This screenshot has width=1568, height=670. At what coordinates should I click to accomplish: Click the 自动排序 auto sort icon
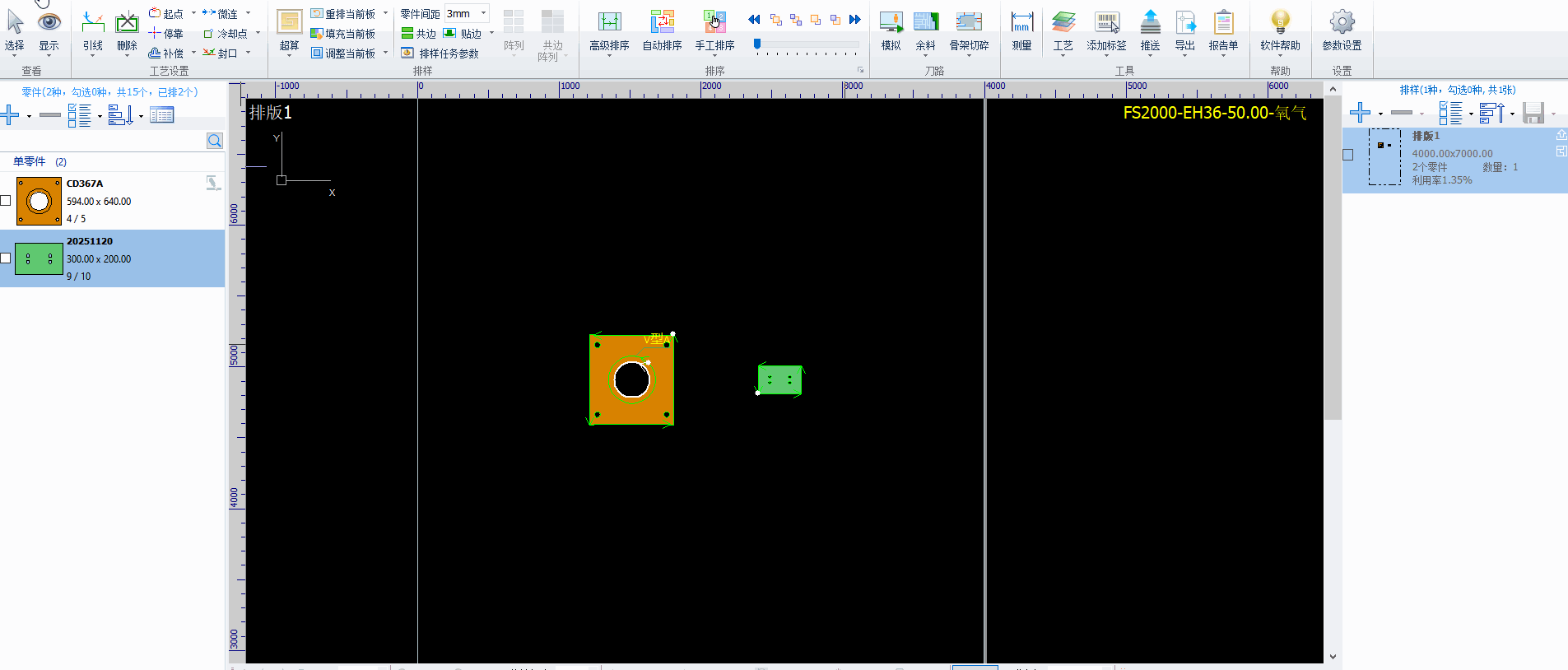point(662,30)
